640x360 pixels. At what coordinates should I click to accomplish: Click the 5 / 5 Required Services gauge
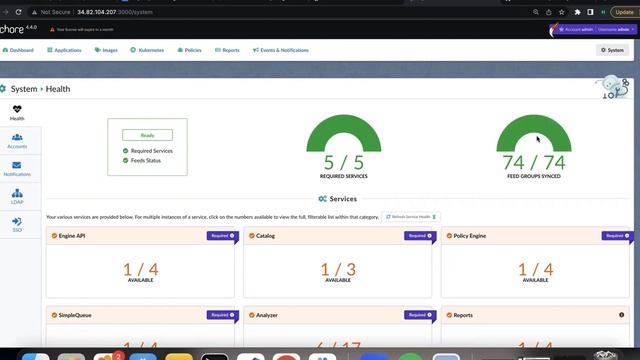344,146
